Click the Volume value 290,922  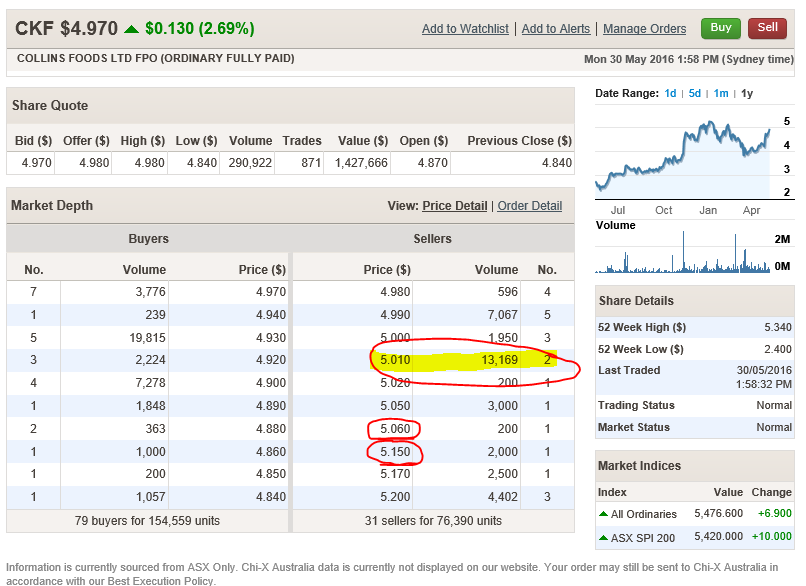(250, 163)
